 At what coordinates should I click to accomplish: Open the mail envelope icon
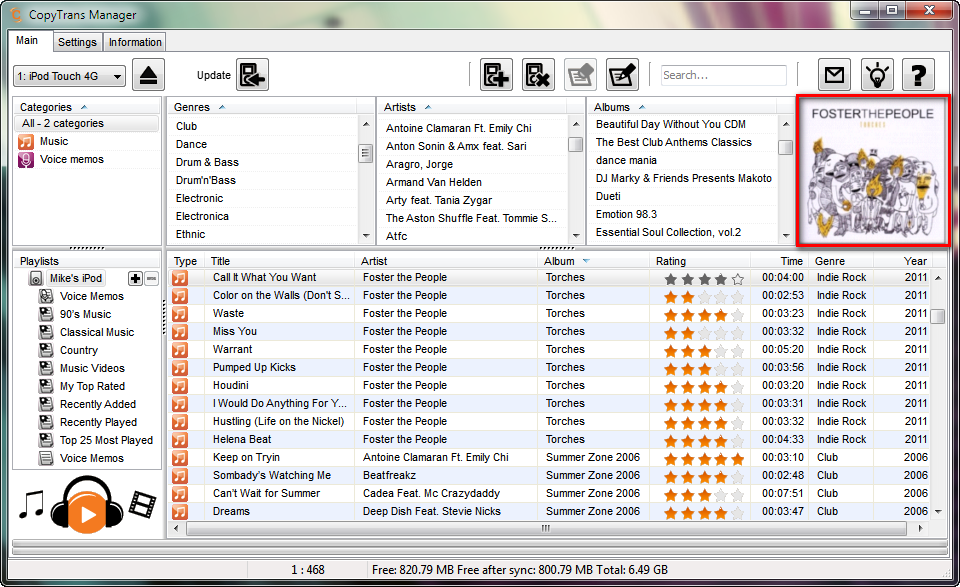point(834,75)
